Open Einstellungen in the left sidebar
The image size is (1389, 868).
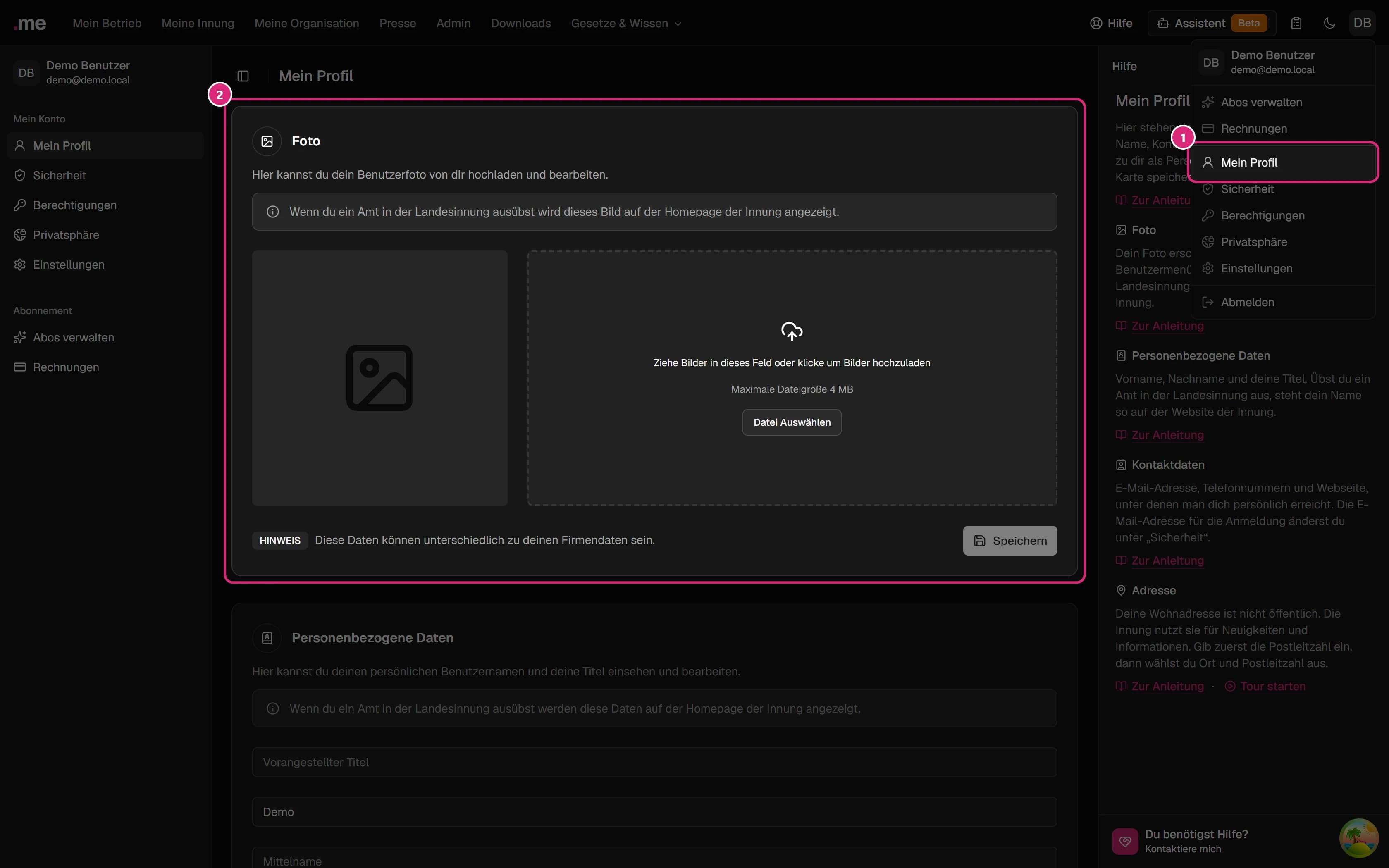click(105, 265)
